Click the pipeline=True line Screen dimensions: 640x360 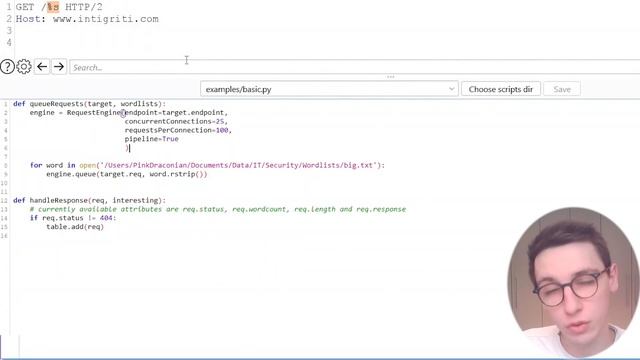(x=151, y=139)
